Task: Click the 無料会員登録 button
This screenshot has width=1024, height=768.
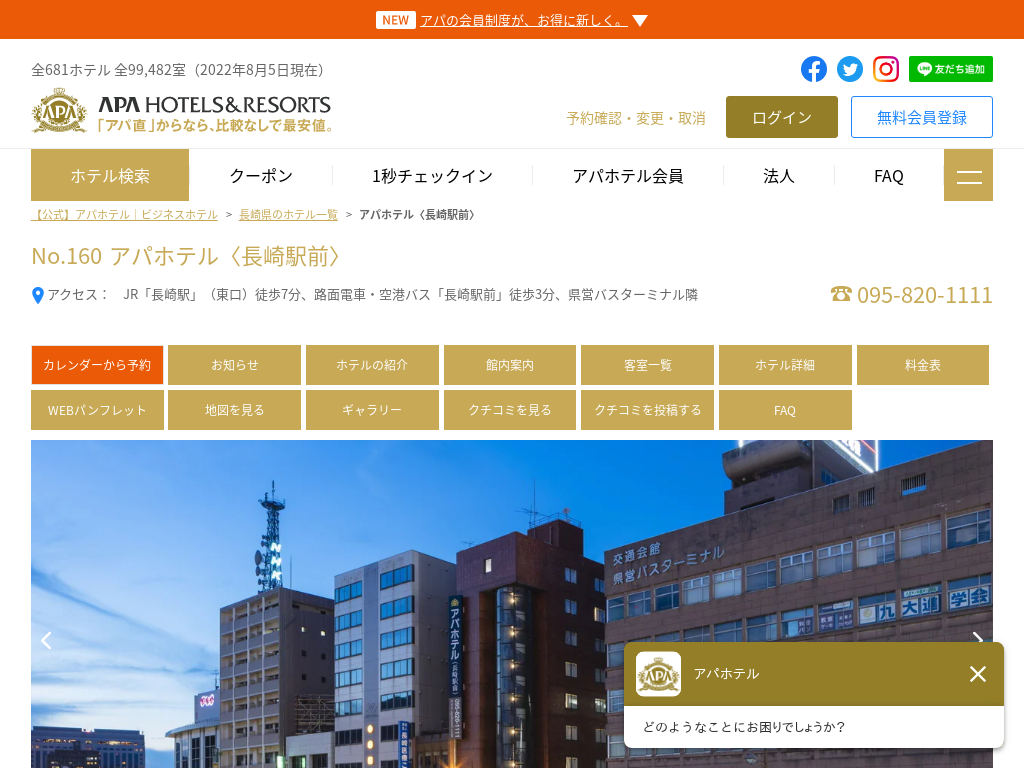Action: (x=921, y=117)
